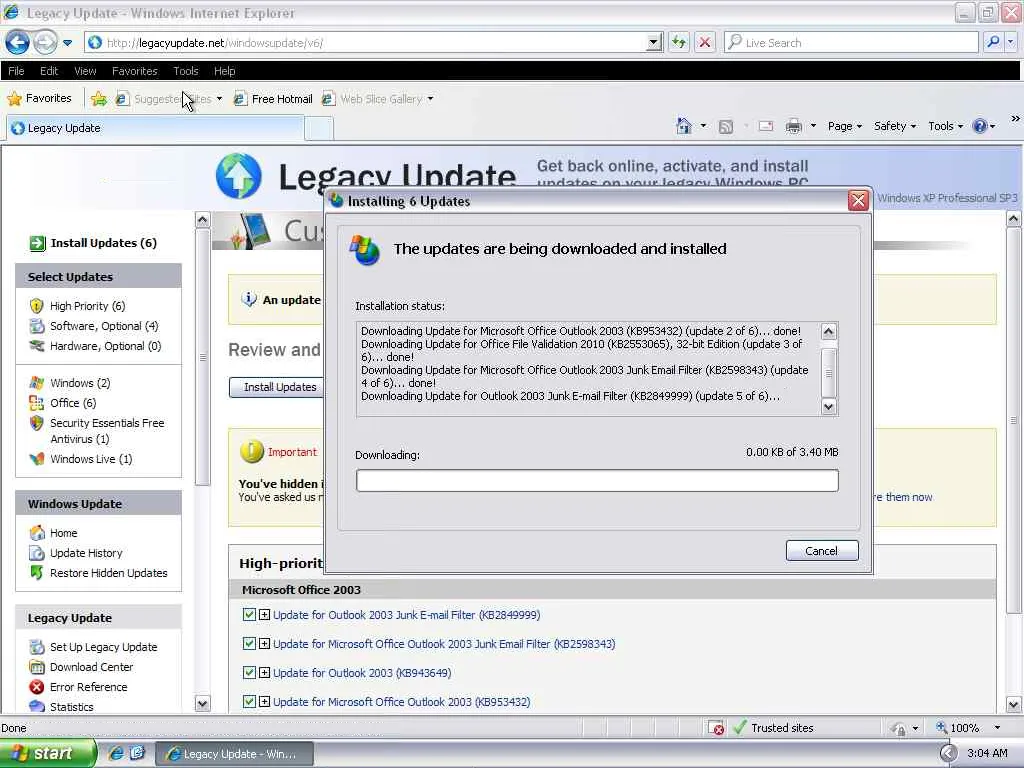
Task: Click Add to Favorites Bar icon
Action: 99,99
